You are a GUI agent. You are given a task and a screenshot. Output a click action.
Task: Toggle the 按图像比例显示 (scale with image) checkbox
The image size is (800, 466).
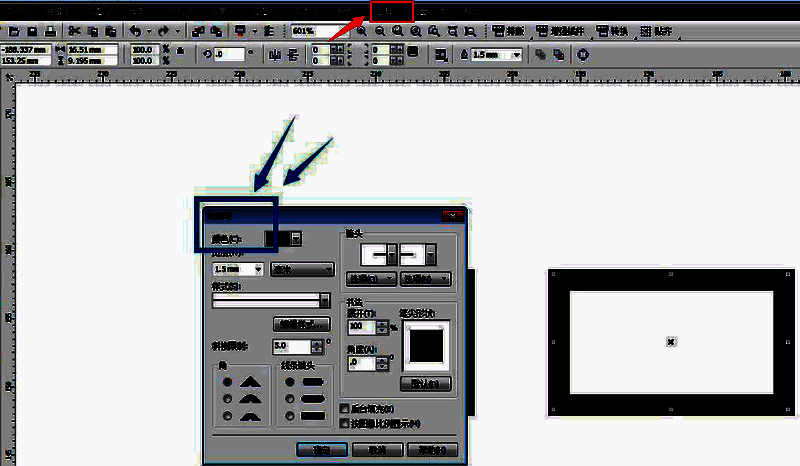[345, 423]
